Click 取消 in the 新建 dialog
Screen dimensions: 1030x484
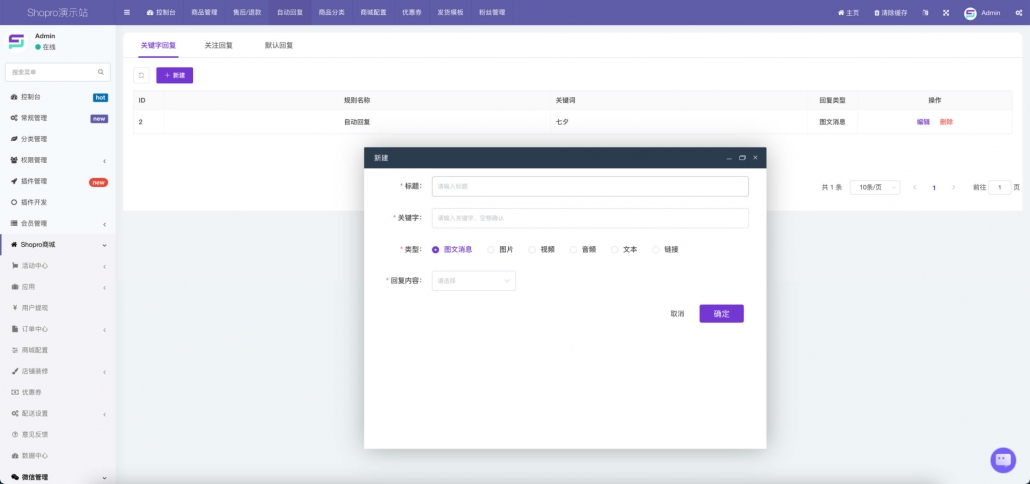pos(677,314)
